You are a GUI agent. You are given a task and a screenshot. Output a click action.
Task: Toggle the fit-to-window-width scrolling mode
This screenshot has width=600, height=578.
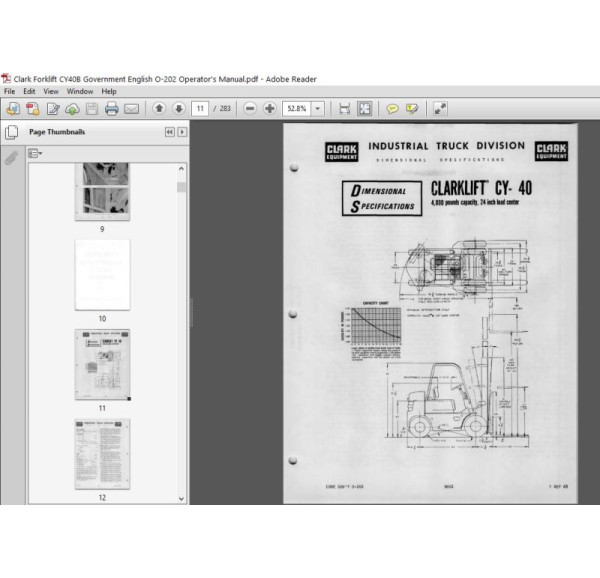point(344,108)
